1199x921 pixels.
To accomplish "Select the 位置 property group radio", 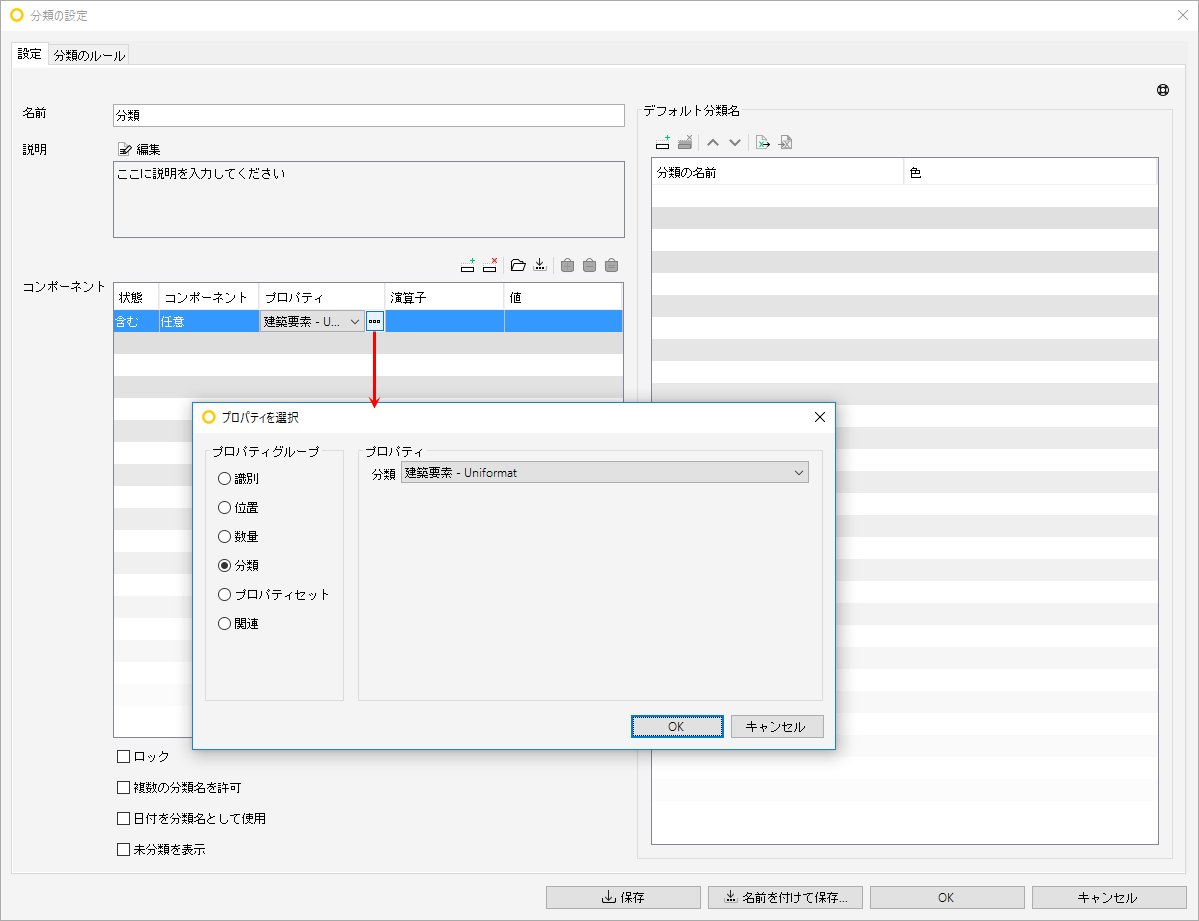I will [x=239, y=508].
